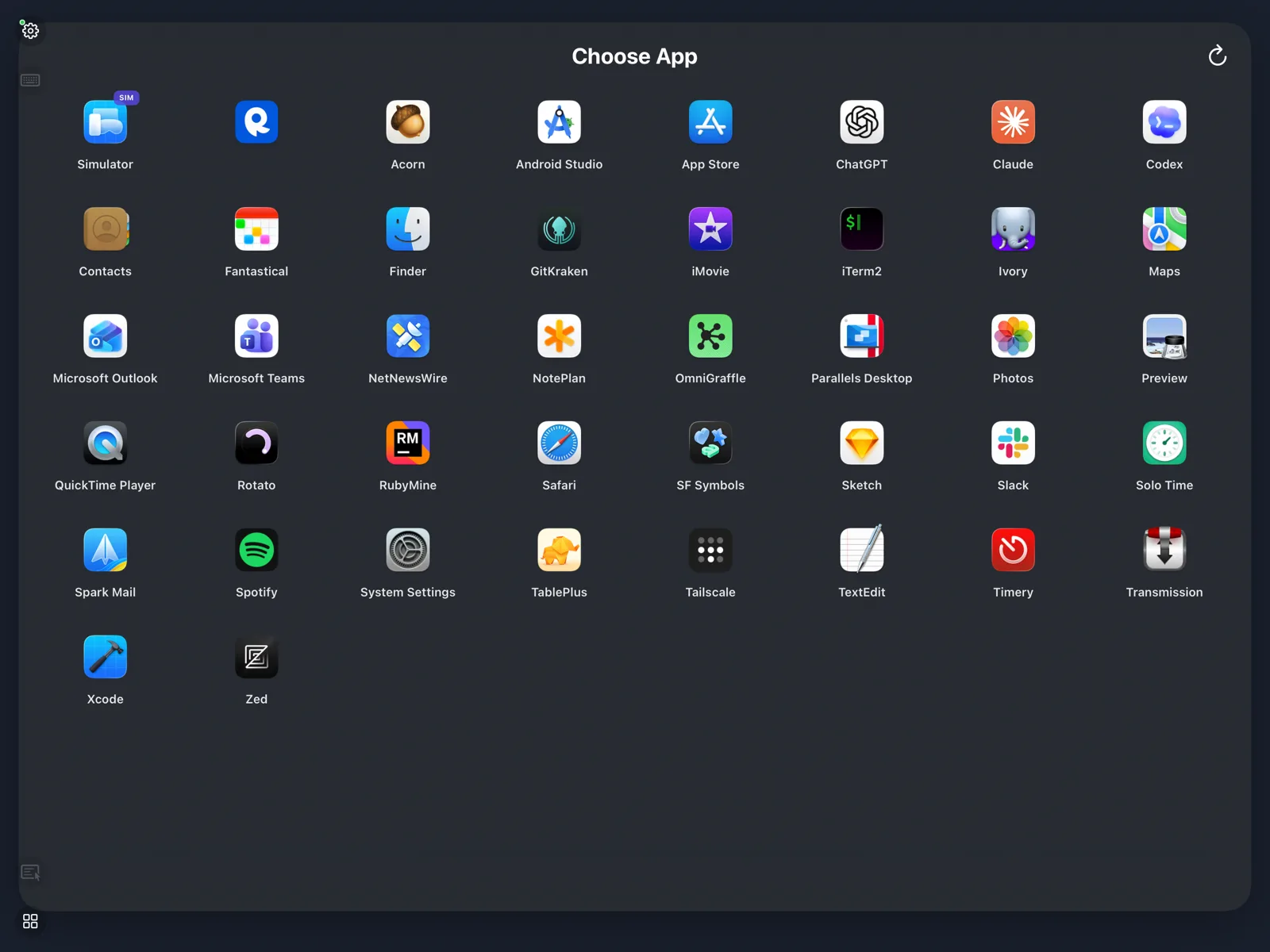
Task: Choose the Contacts app icon
Action: click(x=106, y=229)
